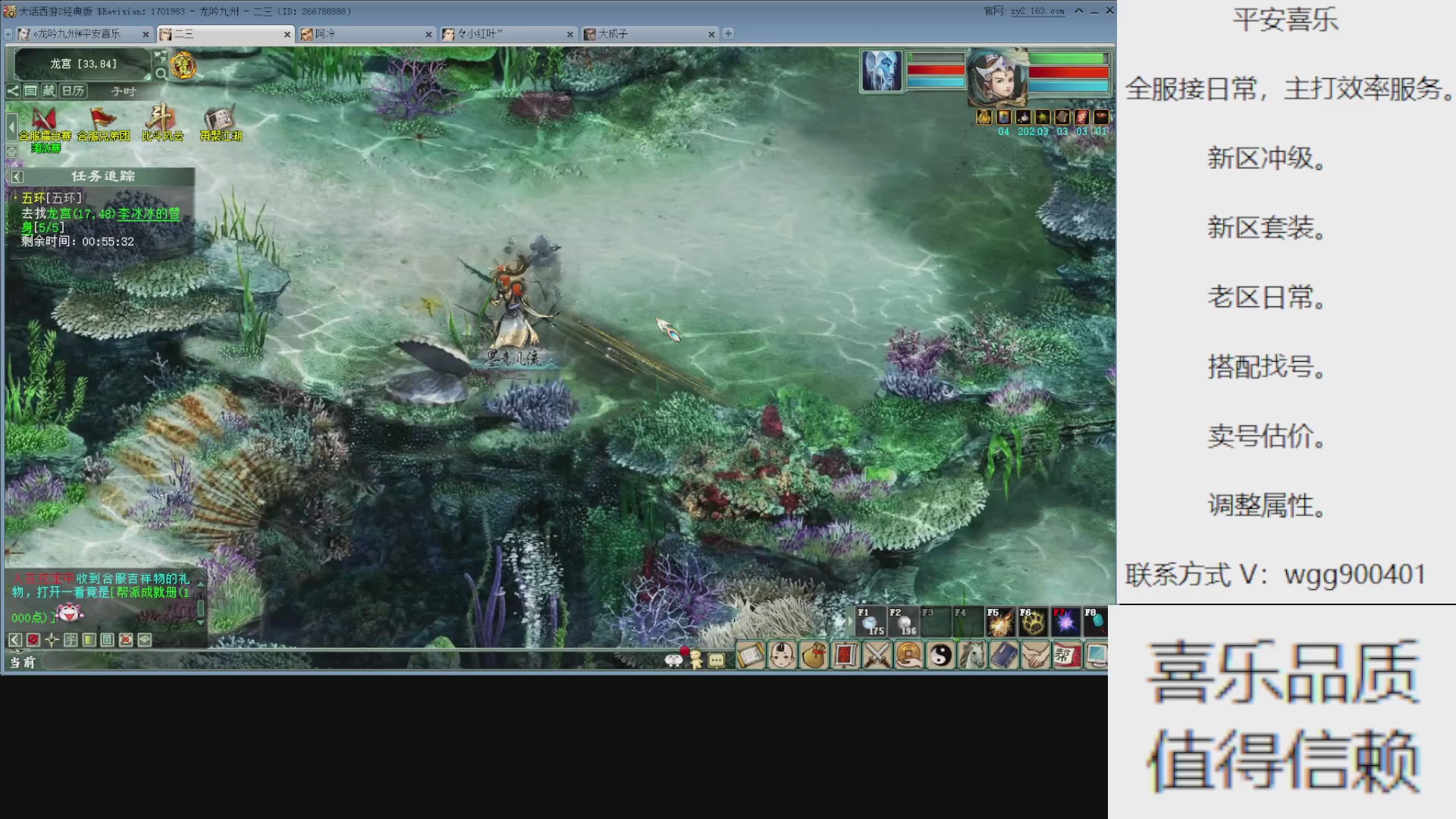Cast the F5 explosion skill
1456x819 pixels.
click(1000, 621)
